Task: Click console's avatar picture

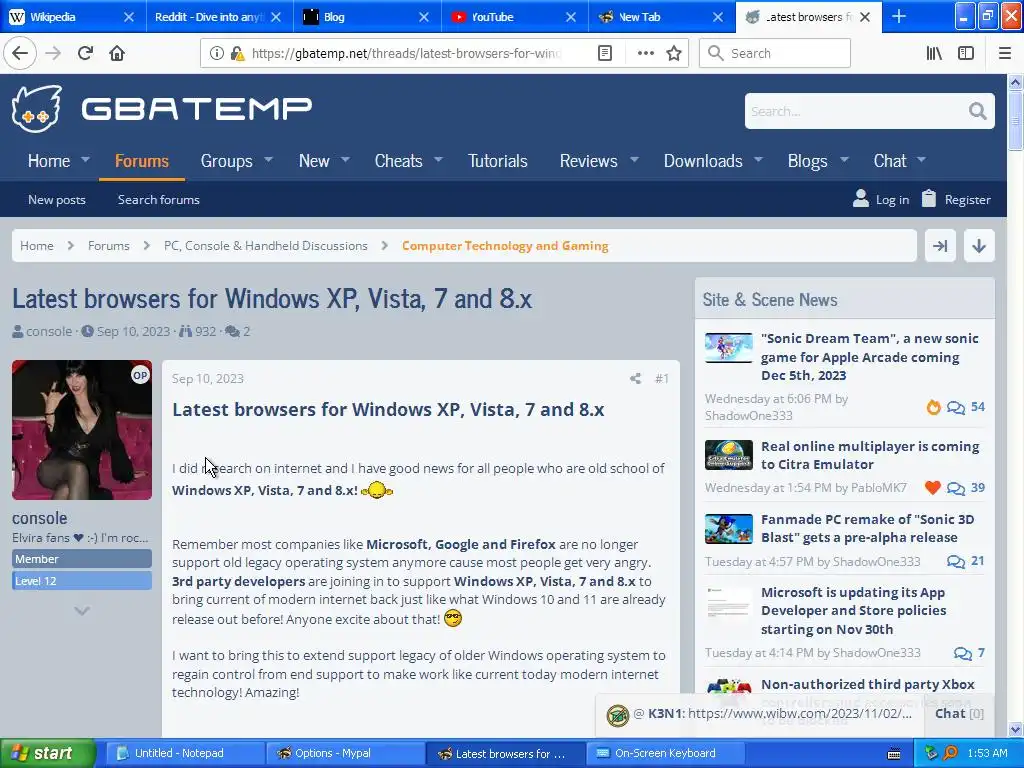Action: tap(82, 430)
